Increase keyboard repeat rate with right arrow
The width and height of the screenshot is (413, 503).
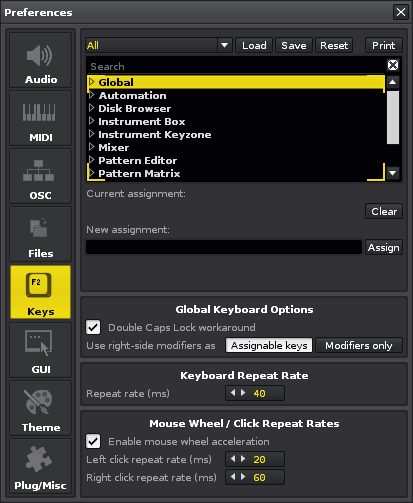point(243,393)
